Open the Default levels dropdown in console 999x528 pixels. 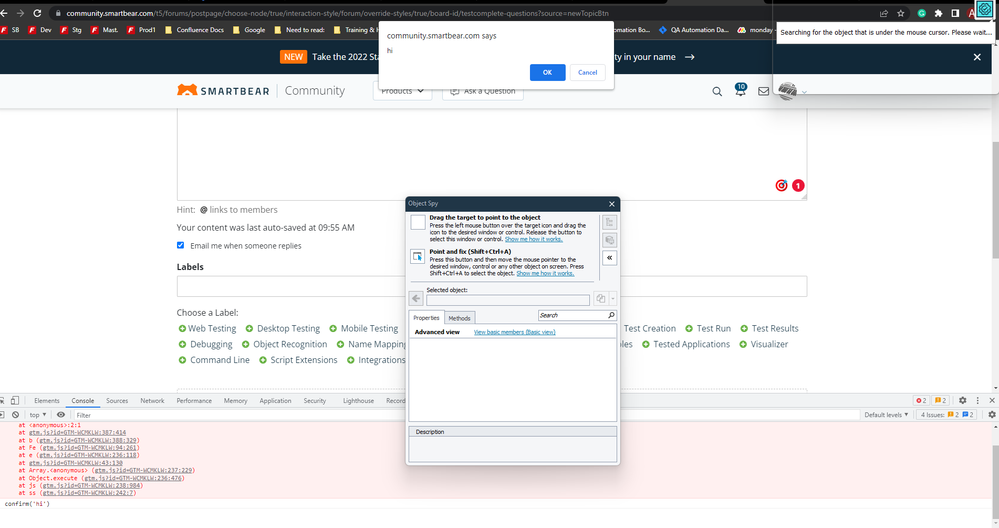pos(887,414)
